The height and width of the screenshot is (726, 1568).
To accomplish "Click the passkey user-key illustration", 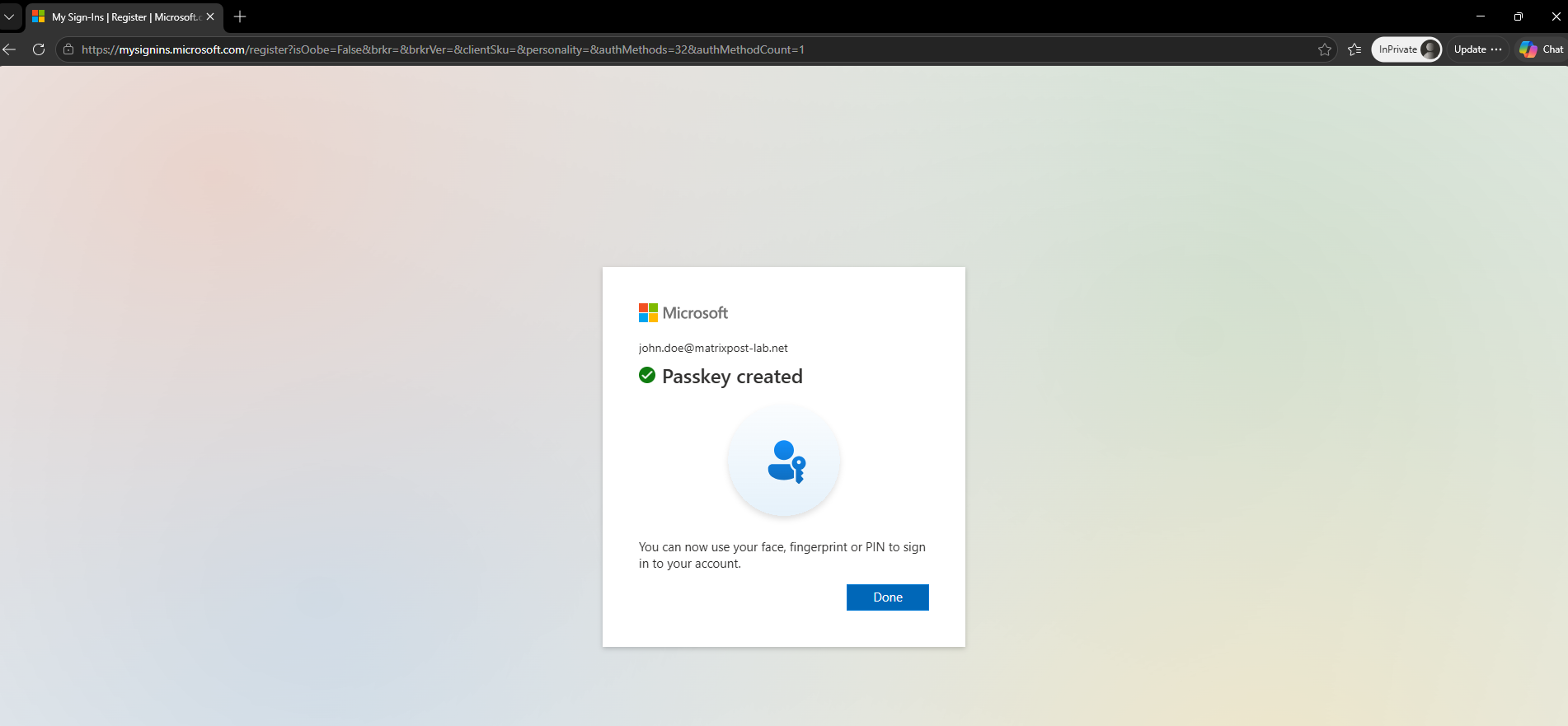I will 784,461.
